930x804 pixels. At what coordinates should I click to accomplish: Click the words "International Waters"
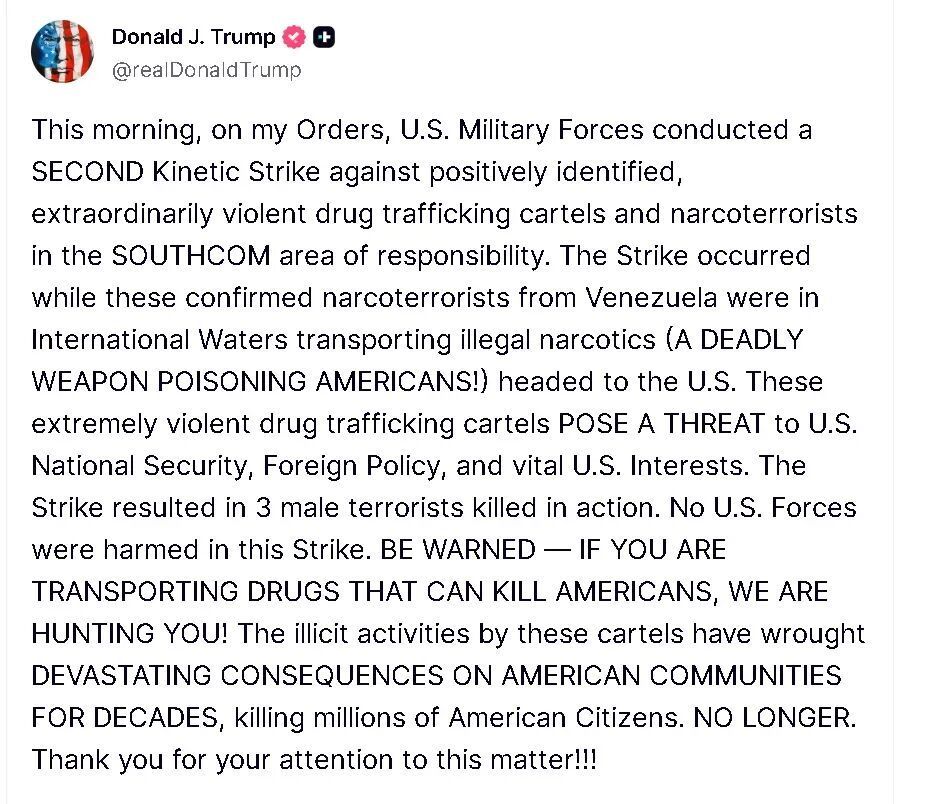[x=160, y=340]
